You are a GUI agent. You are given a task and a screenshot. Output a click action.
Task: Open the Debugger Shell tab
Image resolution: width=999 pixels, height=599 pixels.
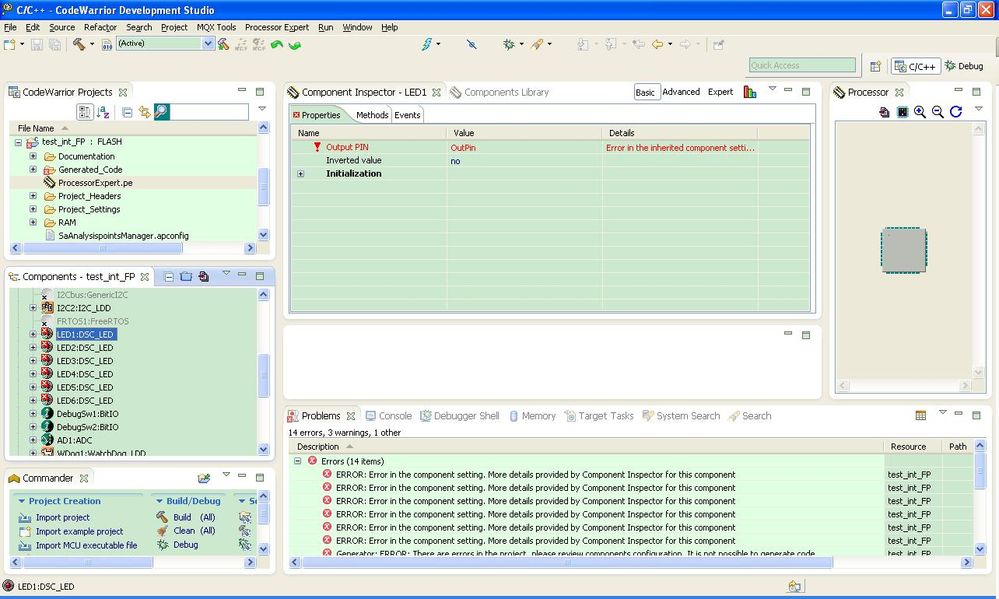pos(459,415)
